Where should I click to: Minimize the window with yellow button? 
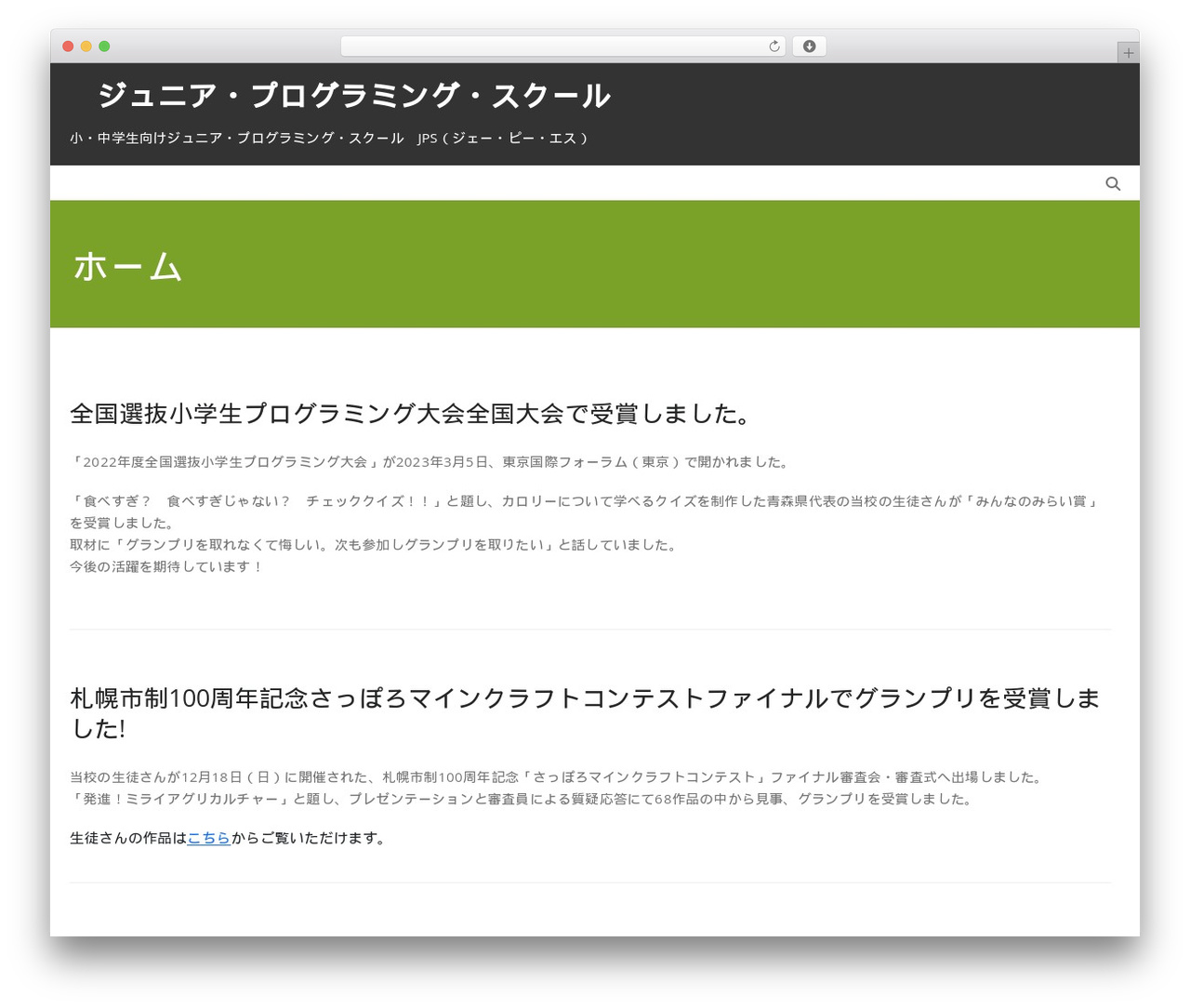[86, 46]
